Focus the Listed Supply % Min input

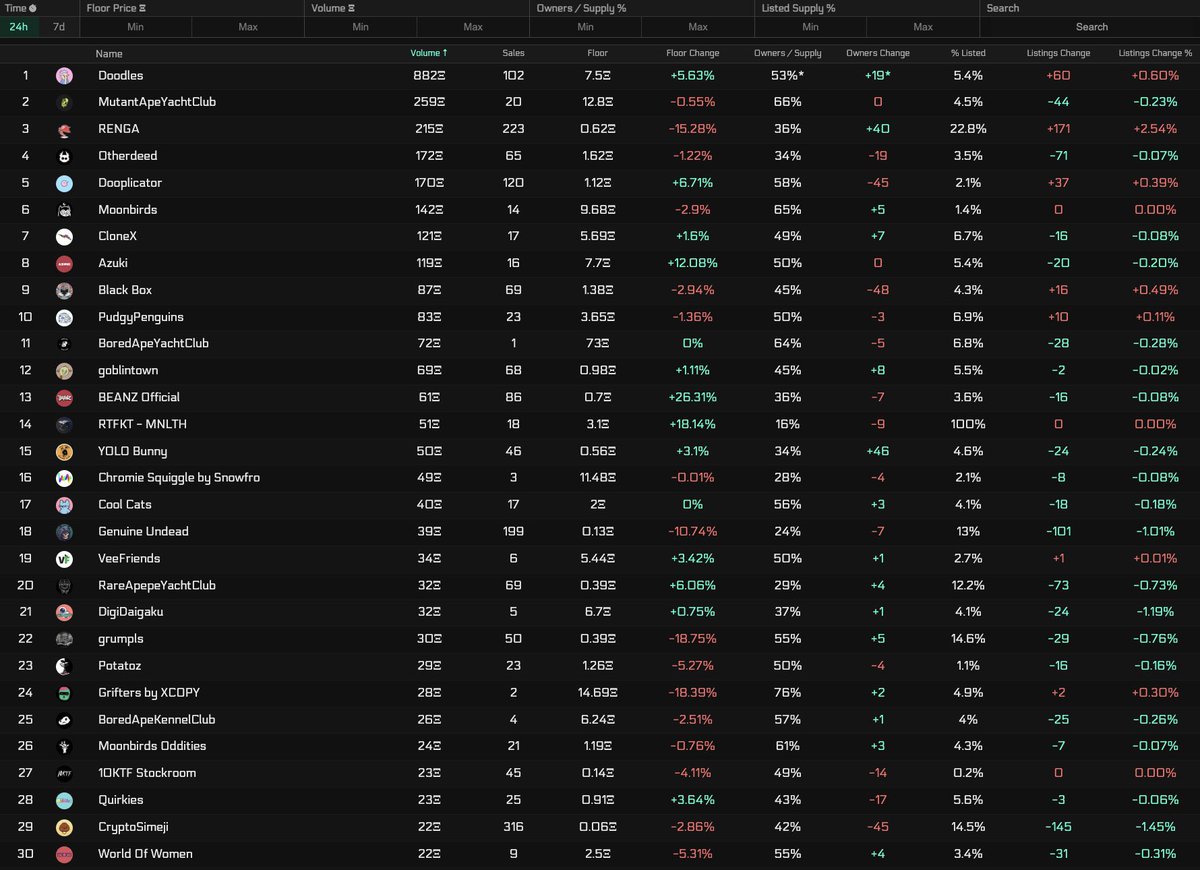(x=810, y=27)
